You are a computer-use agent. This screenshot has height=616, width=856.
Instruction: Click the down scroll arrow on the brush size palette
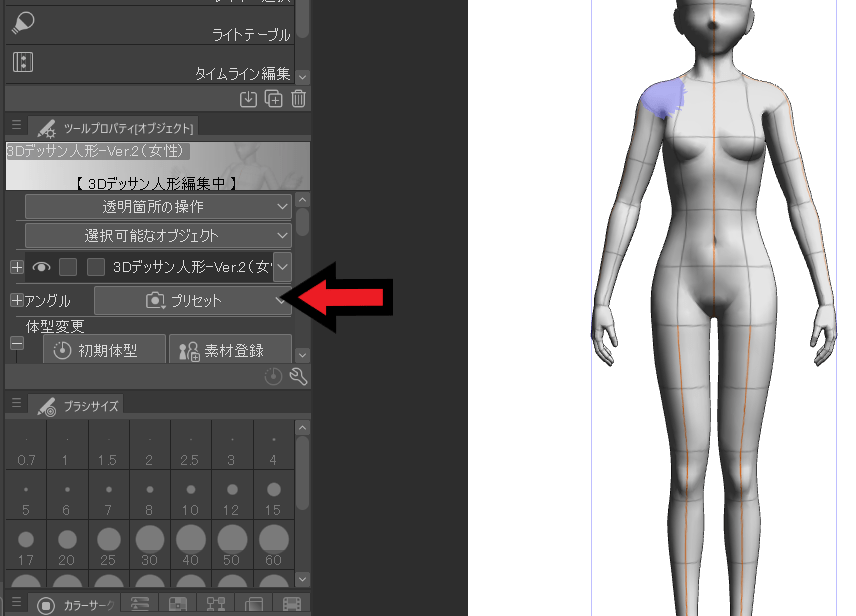(x=303, y=578)
